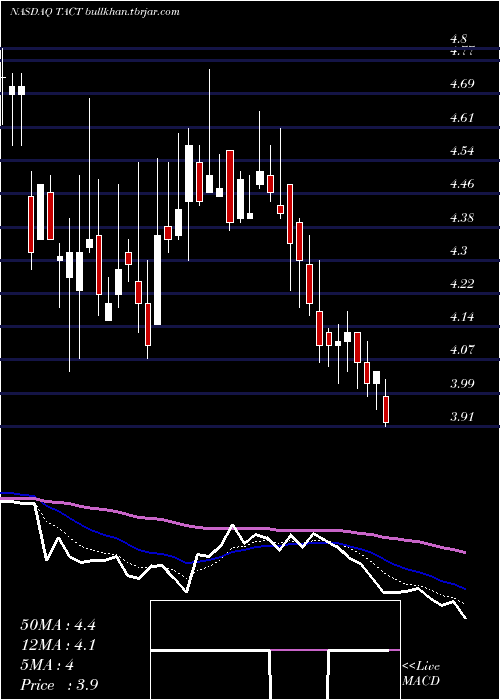Click the 12MA : 4.1 indicator text

coord(58,645)
